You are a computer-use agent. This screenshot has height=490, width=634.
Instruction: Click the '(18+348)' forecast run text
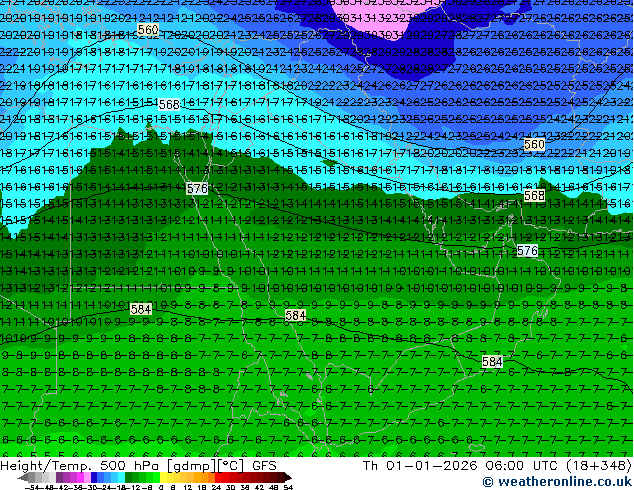click(x=598, y=466)
